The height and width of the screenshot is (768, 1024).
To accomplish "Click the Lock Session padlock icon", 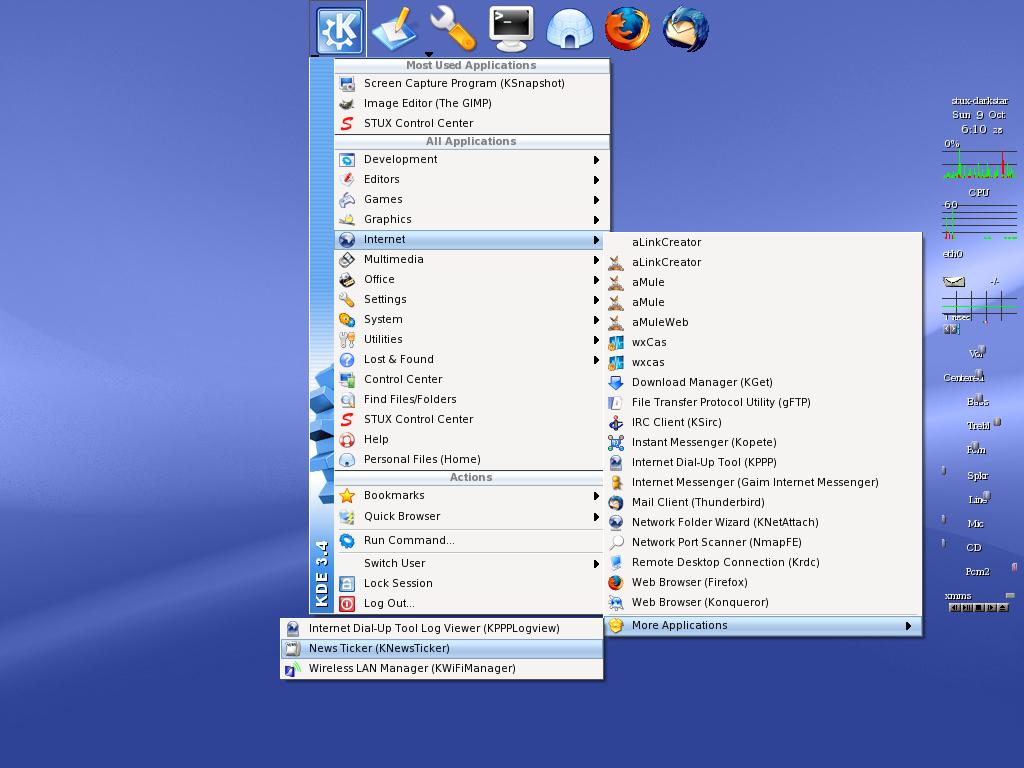I will tap(347, 584).
